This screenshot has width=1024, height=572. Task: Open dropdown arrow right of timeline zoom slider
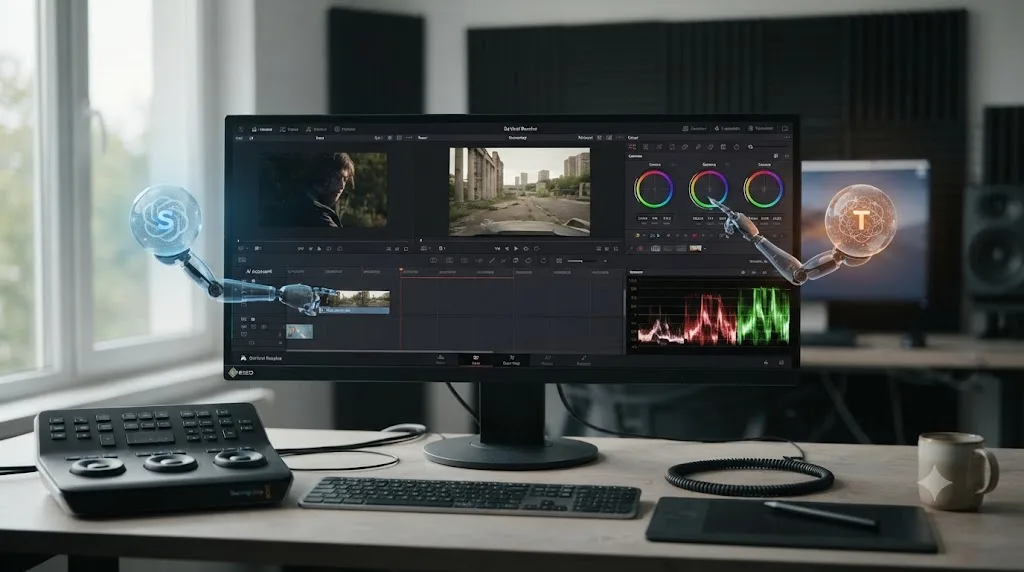tap(605, 261)
